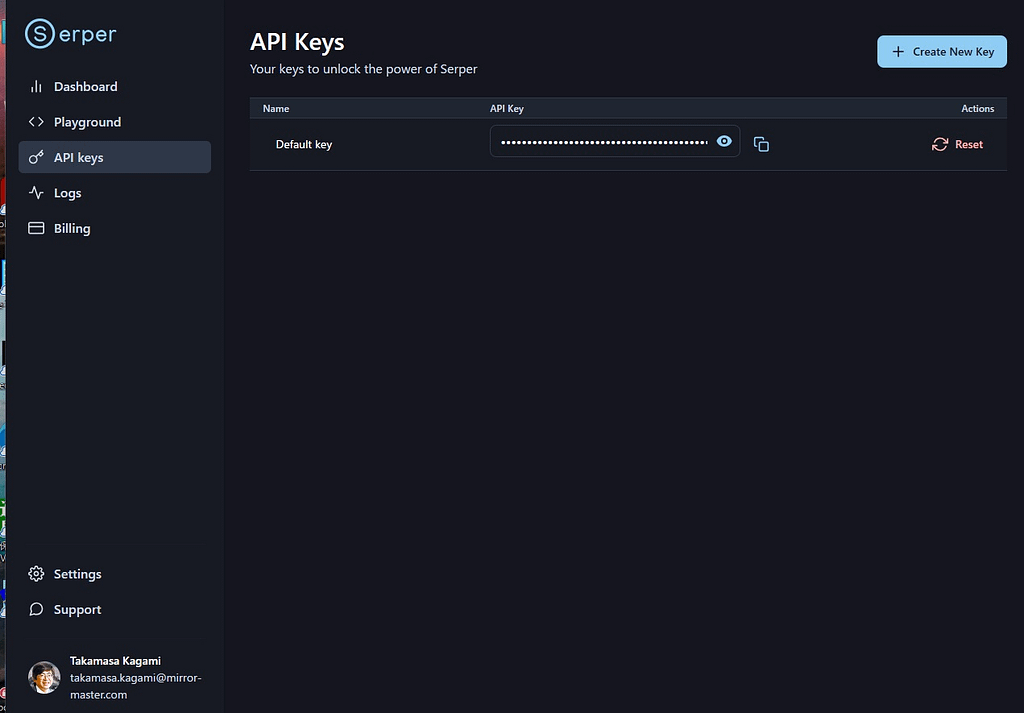The width and height of the screenshot is (1024, 713).
Task: Reveal the hidden API key with eye icon
Action: coord(725,142)
